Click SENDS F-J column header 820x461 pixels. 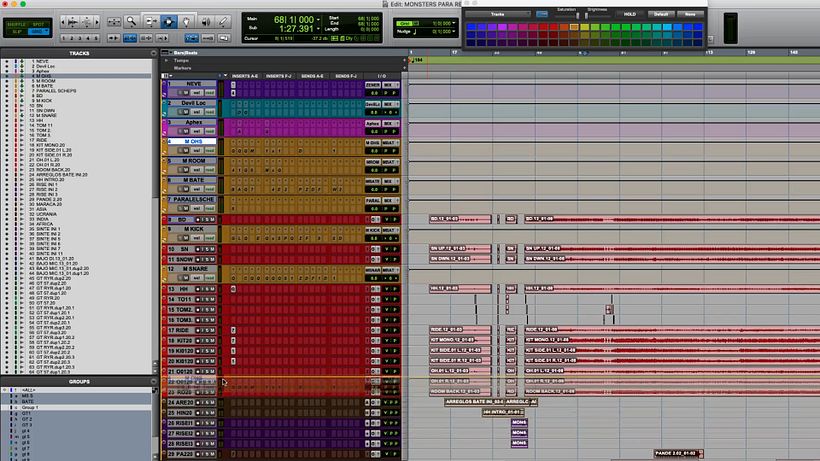(346, 76)
